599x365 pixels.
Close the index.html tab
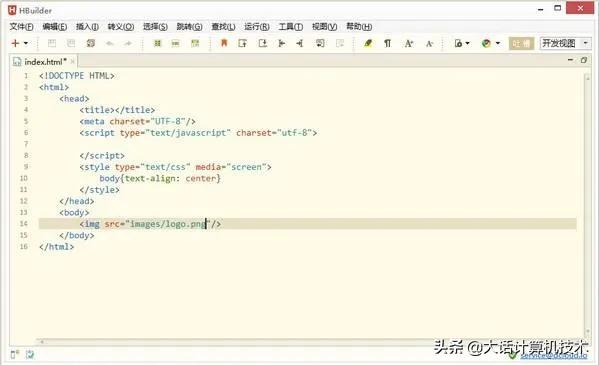tap(73, 61)
